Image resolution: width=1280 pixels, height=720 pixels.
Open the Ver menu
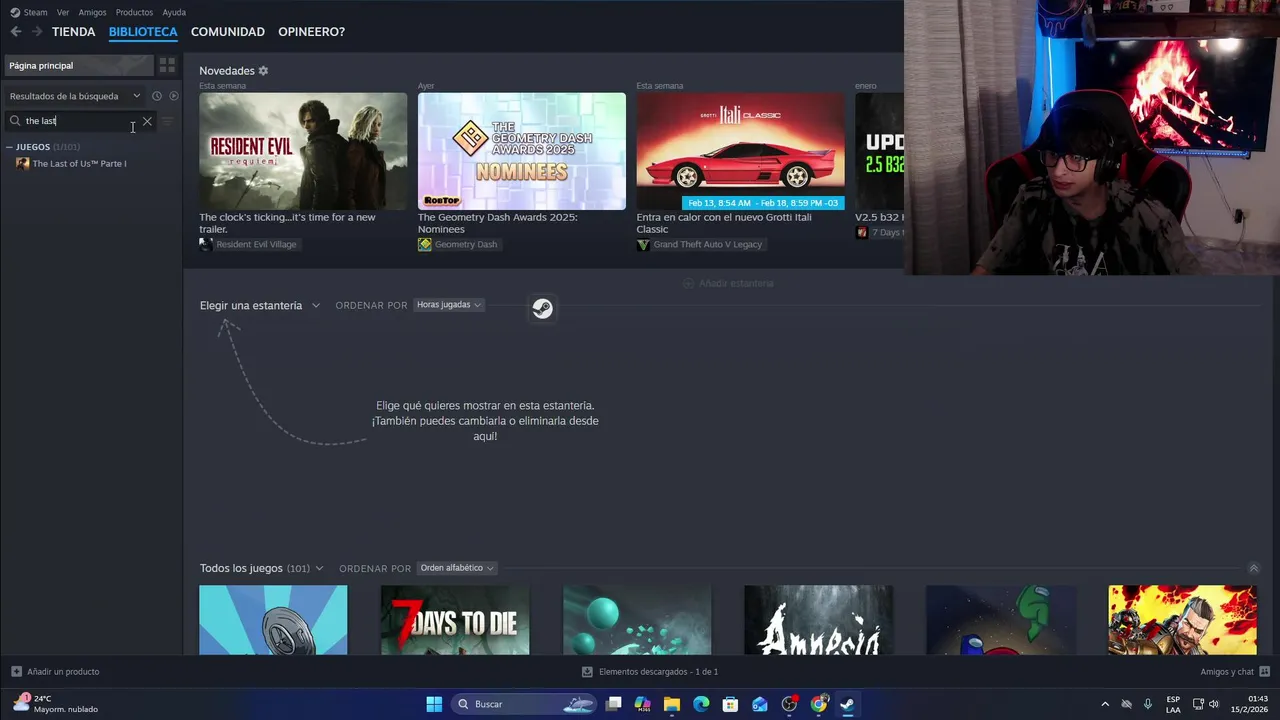(x=63, y=12)
